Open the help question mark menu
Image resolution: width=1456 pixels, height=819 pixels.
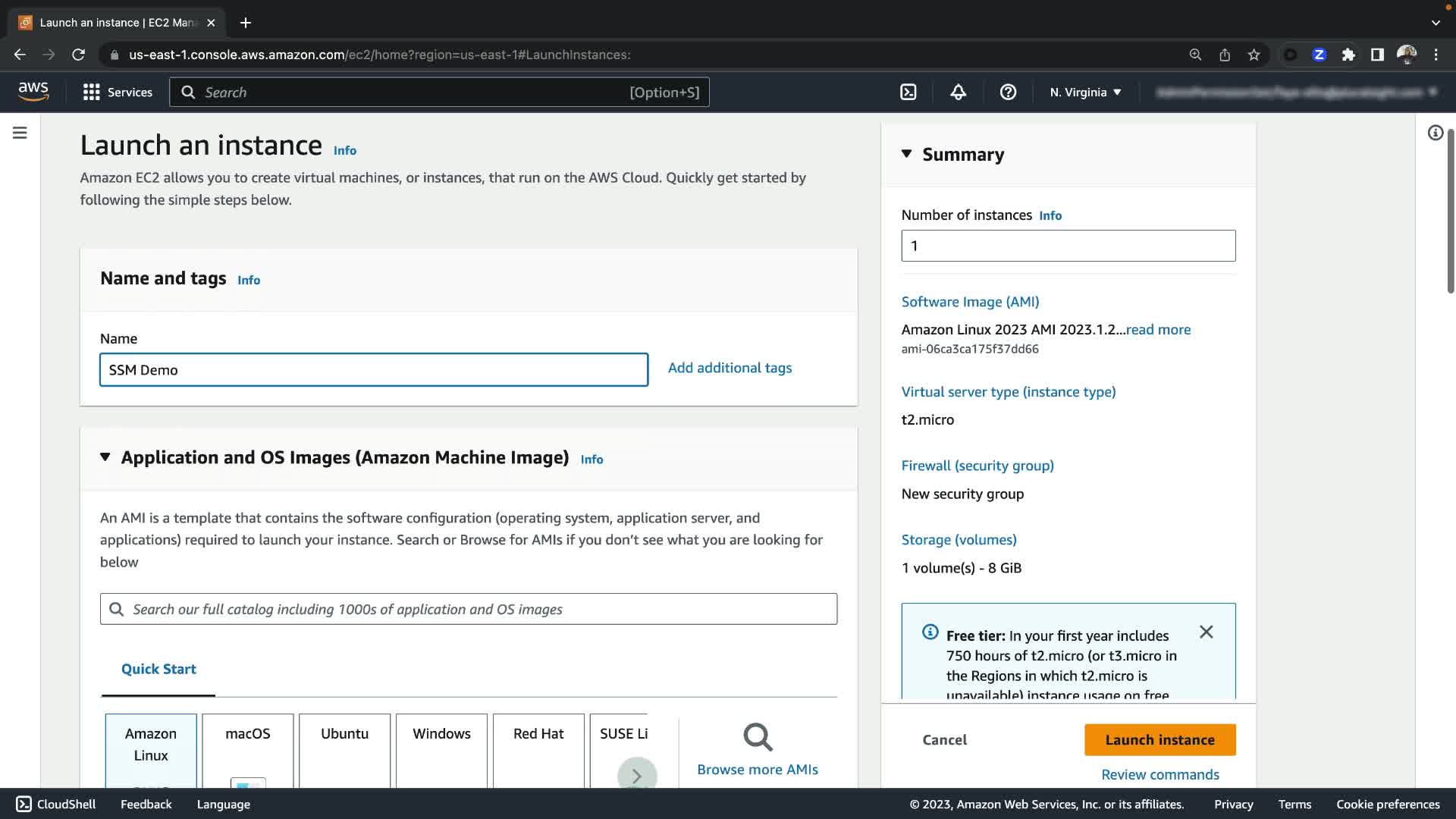[x=1008, y=93]
